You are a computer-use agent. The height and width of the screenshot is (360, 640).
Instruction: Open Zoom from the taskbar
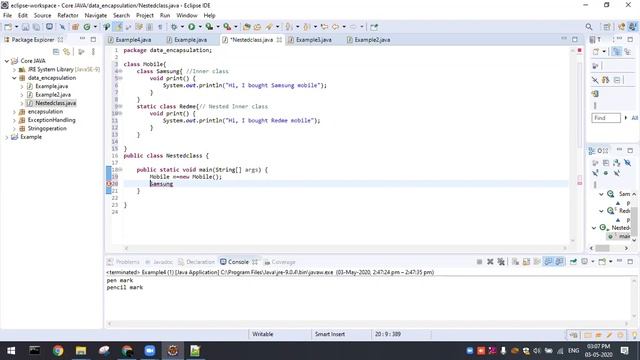tap(149, 351)
